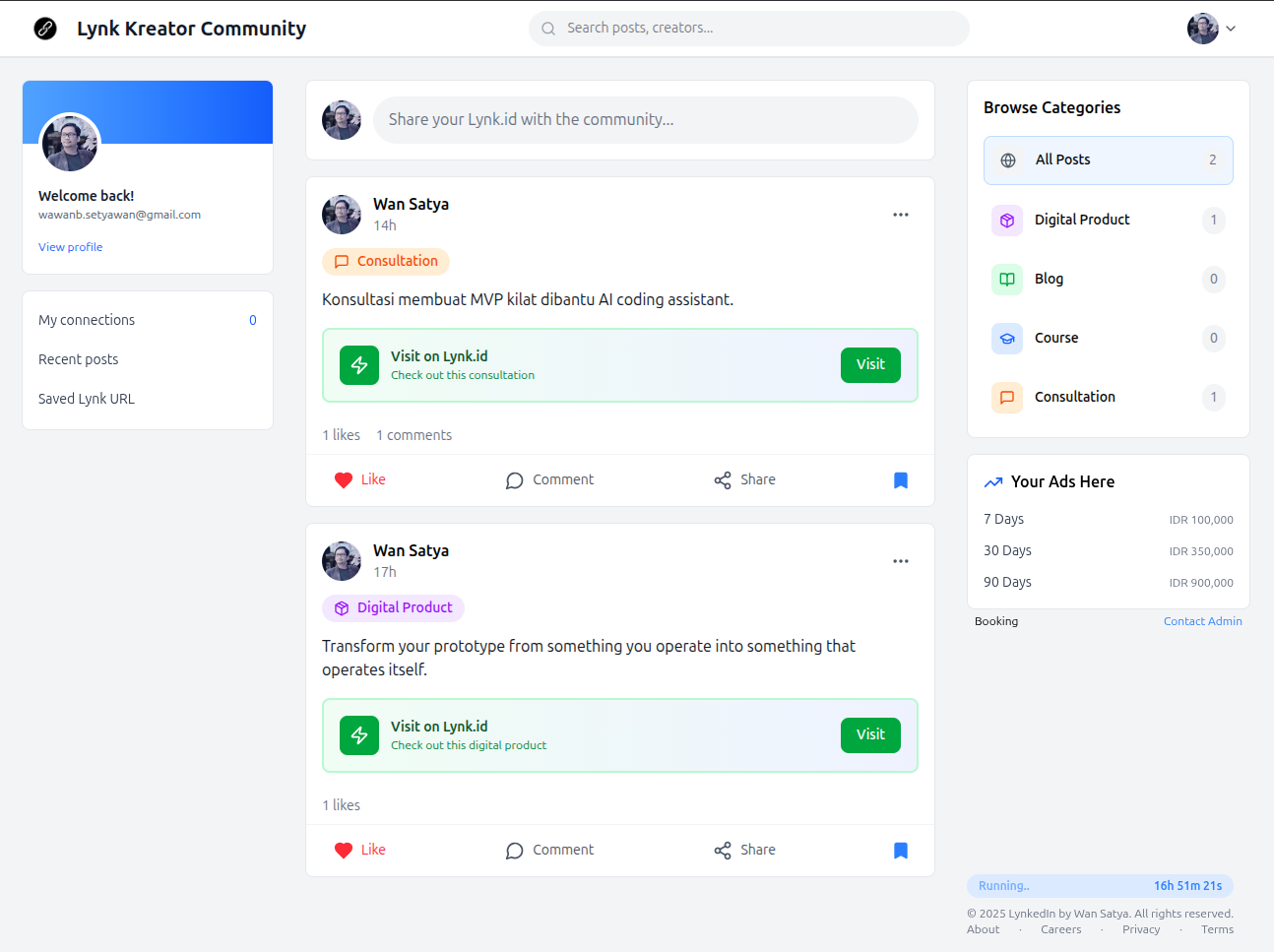Open the Careers footer link
This screenshot has height=952, width=1274.
pyautogui.click(x=1061, y=929)
